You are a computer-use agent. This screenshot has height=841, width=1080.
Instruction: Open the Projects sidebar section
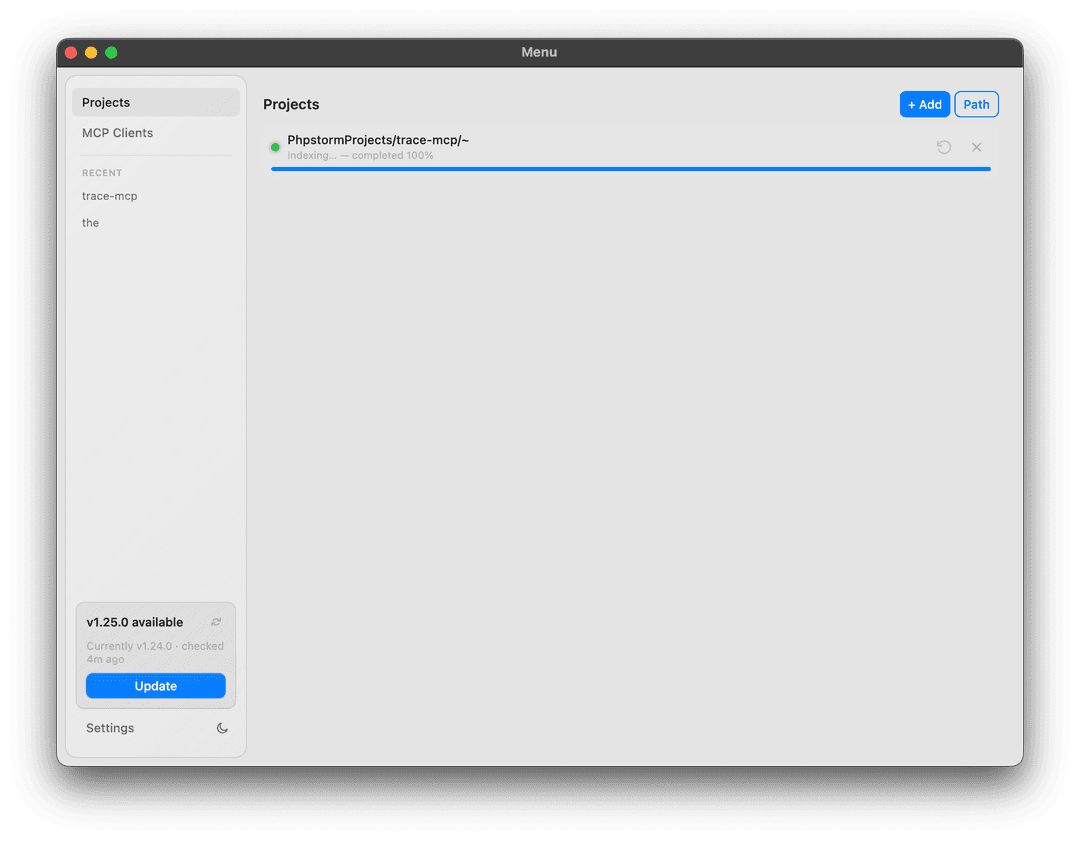click(x=156, y=103)
